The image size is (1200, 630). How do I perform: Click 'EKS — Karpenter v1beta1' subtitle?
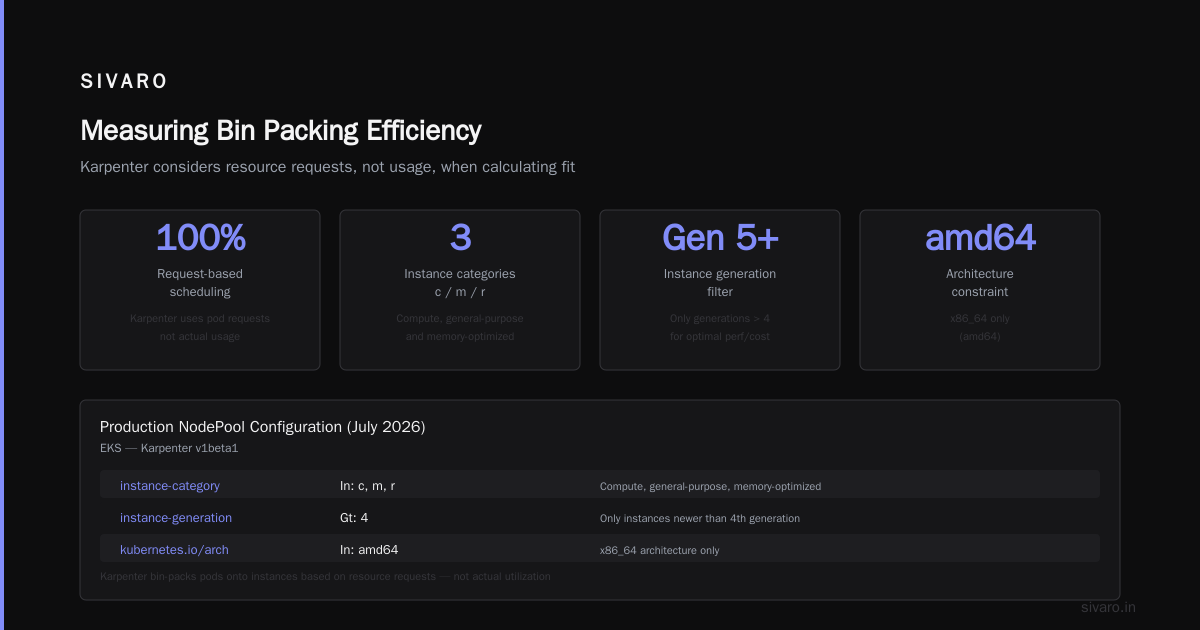[x=169, y=448]
